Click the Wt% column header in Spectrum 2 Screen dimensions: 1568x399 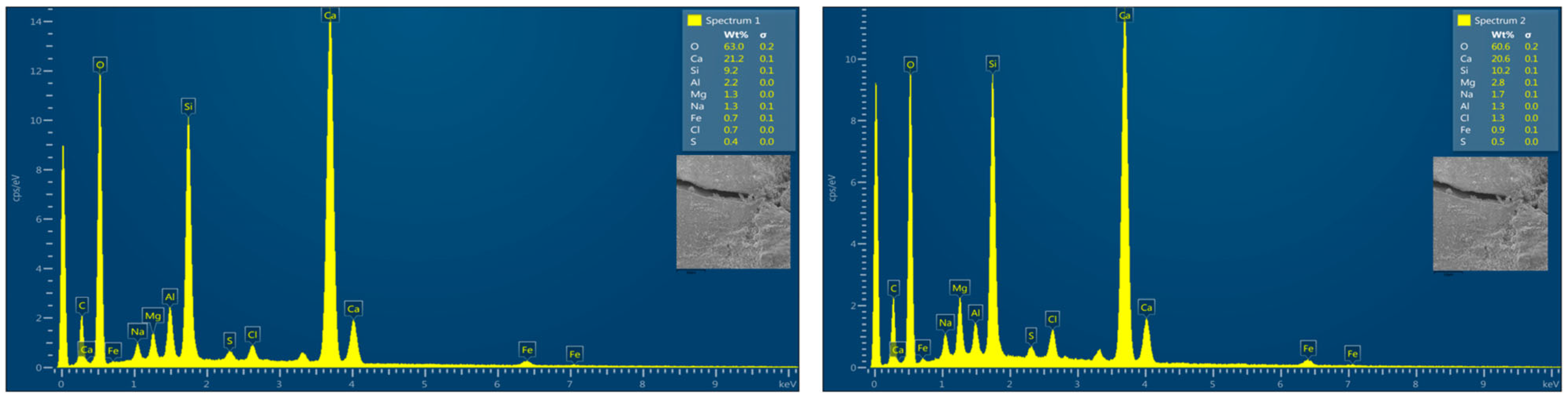(x=1502, y=35)
